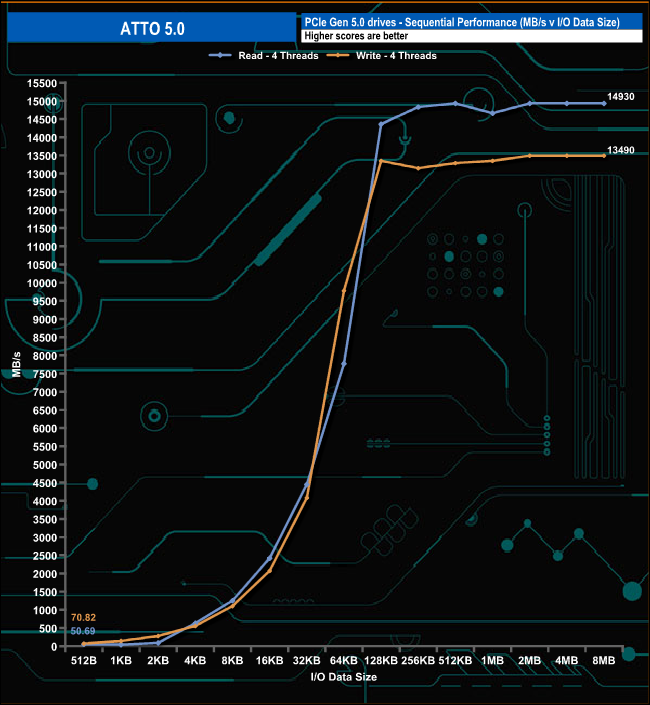Click the 7500 y-axis tick label
Image resolution: width=650 pixels, height=705 pixels.
click(x=44, y=374)
